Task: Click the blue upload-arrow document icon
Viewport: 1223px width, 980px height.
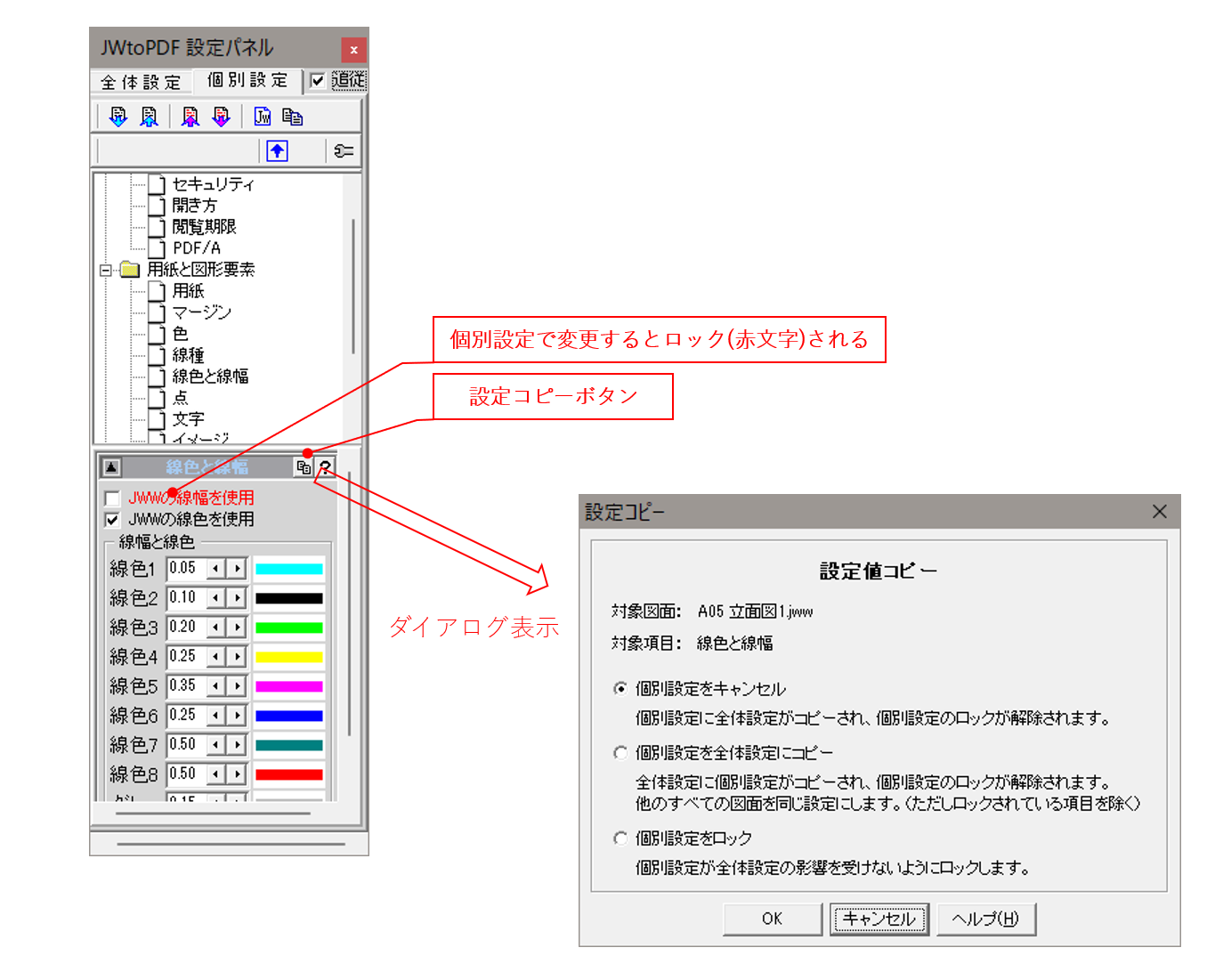Action: click(x=148, y=116)
